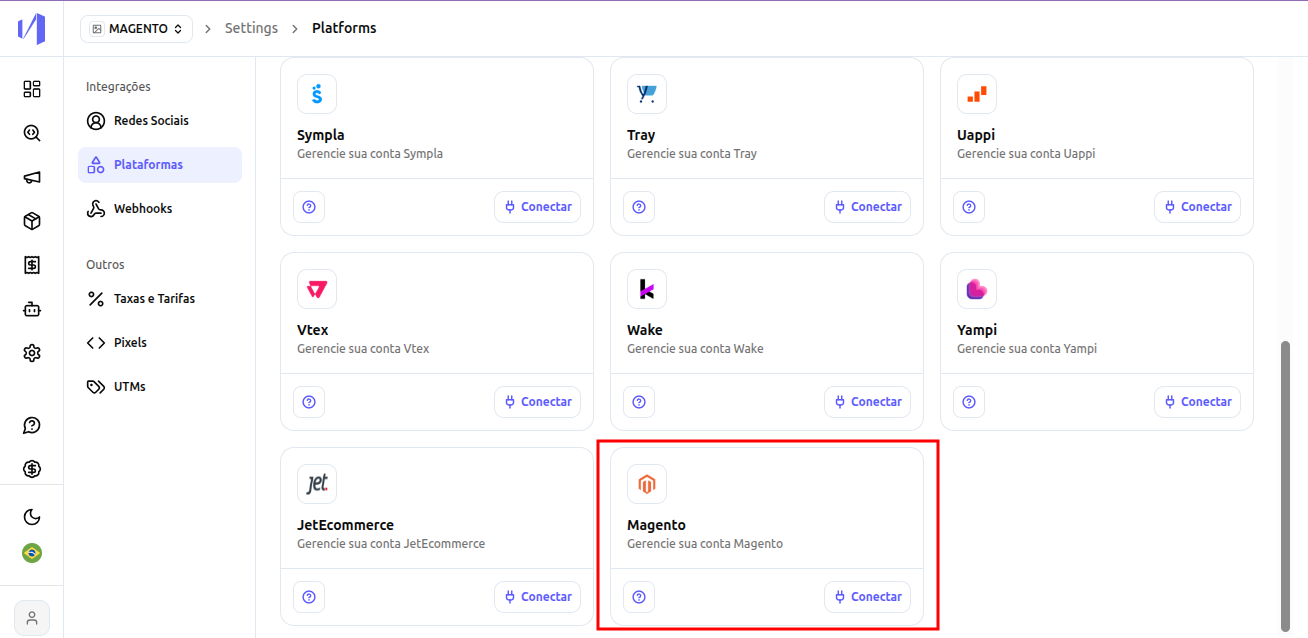Connect the Tray account
The image size is (1308, 638).
point(867,207)
